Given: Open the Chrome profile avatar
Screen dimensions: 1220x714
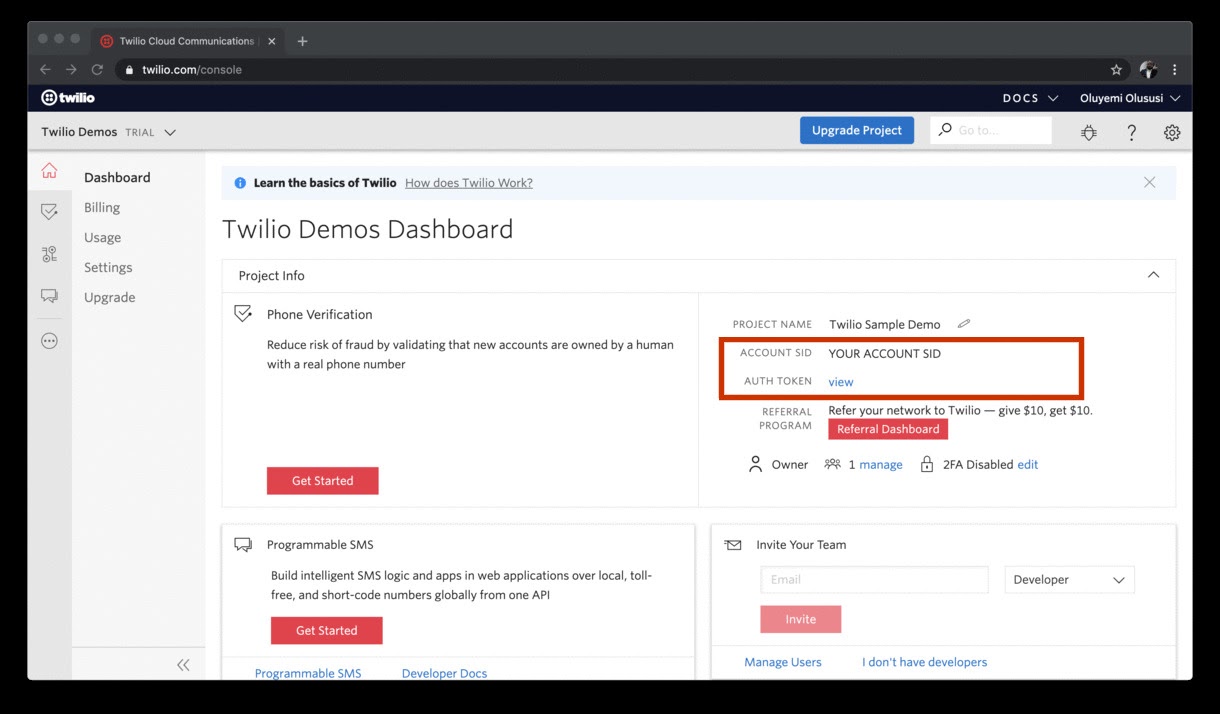Looking at the screenshot, I should click(1148, 70).
